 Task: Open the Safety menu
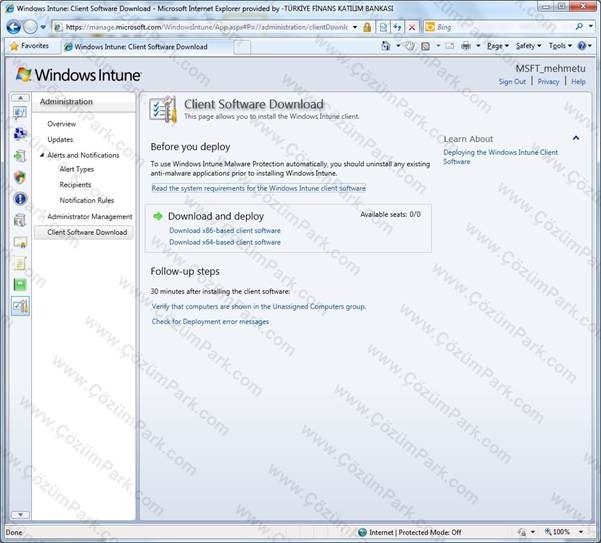(x=528, y=46)
